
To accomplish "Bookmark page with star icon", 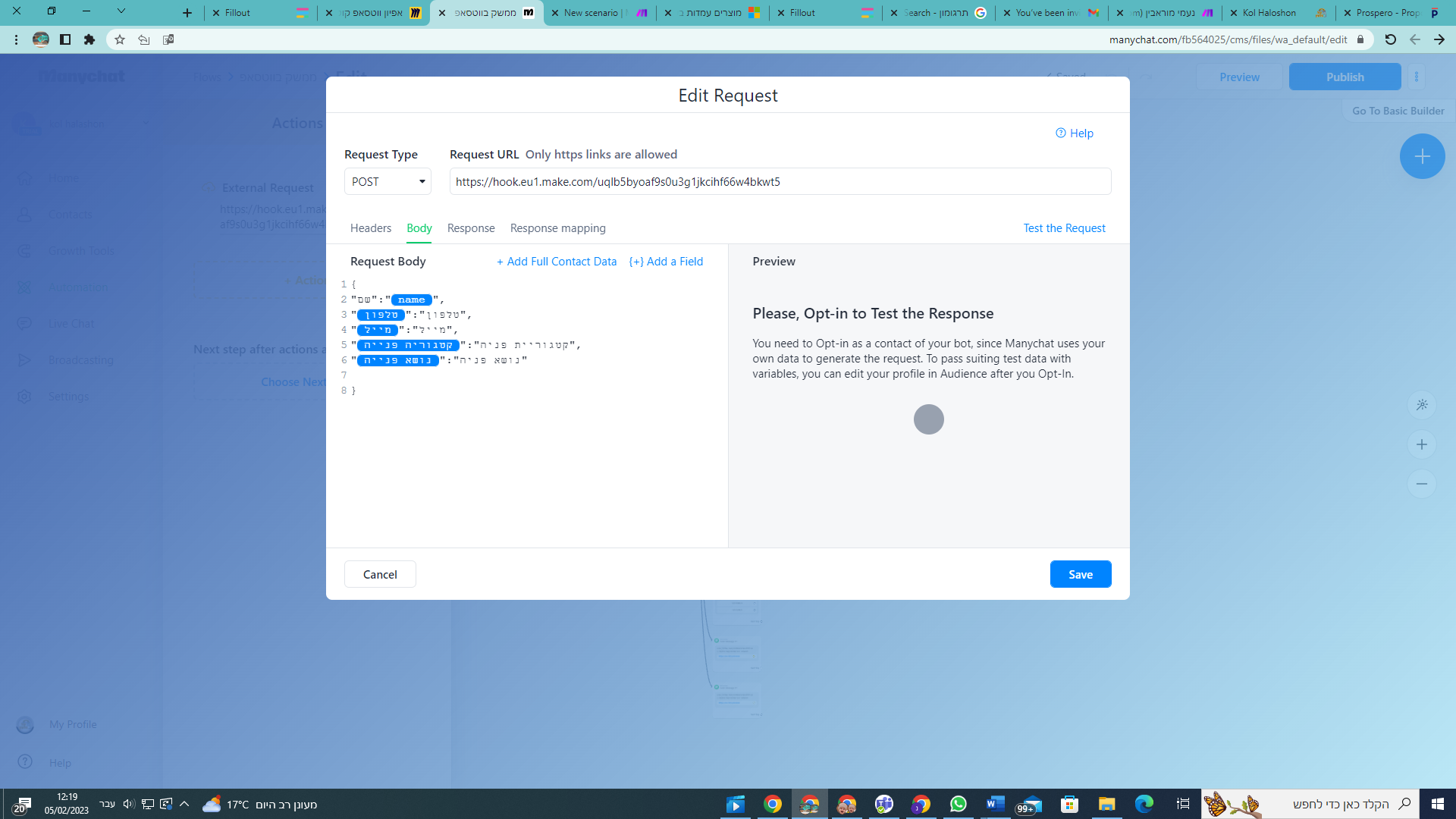I will pos(120,39).
